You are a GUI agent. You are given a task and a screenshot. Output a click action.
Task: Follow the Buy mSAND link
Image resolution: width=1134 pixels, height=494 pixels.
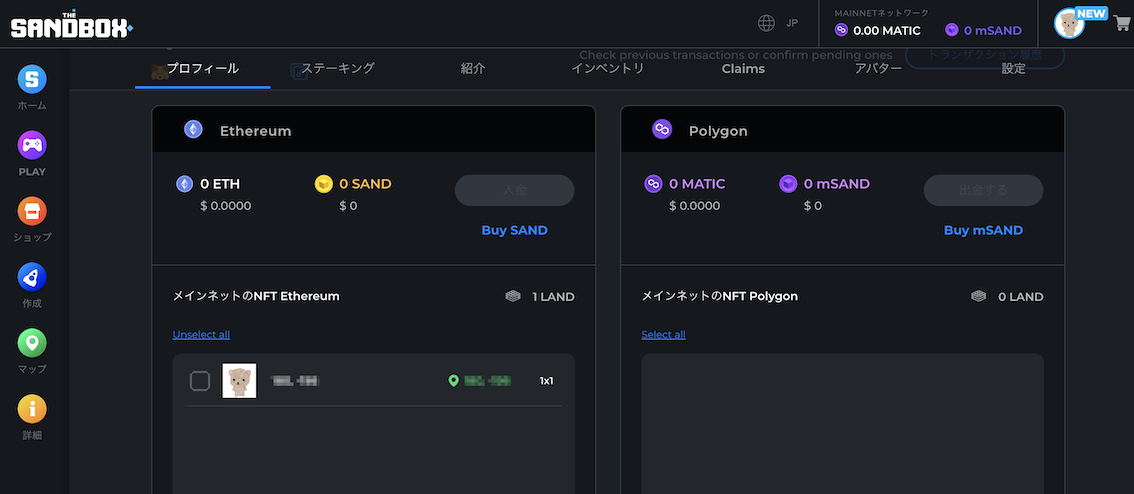983,230
